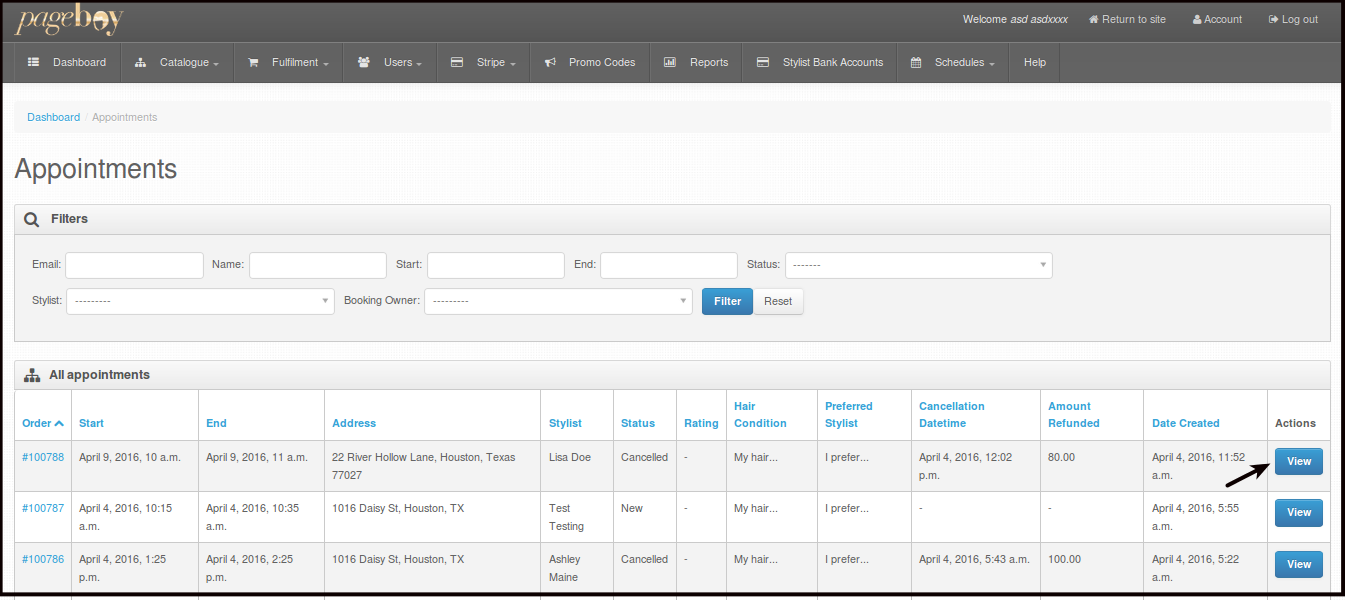Sort by Amount Refunded column header
Viewport: 1345px width, 600px height.
click(x=1074, y=415)
